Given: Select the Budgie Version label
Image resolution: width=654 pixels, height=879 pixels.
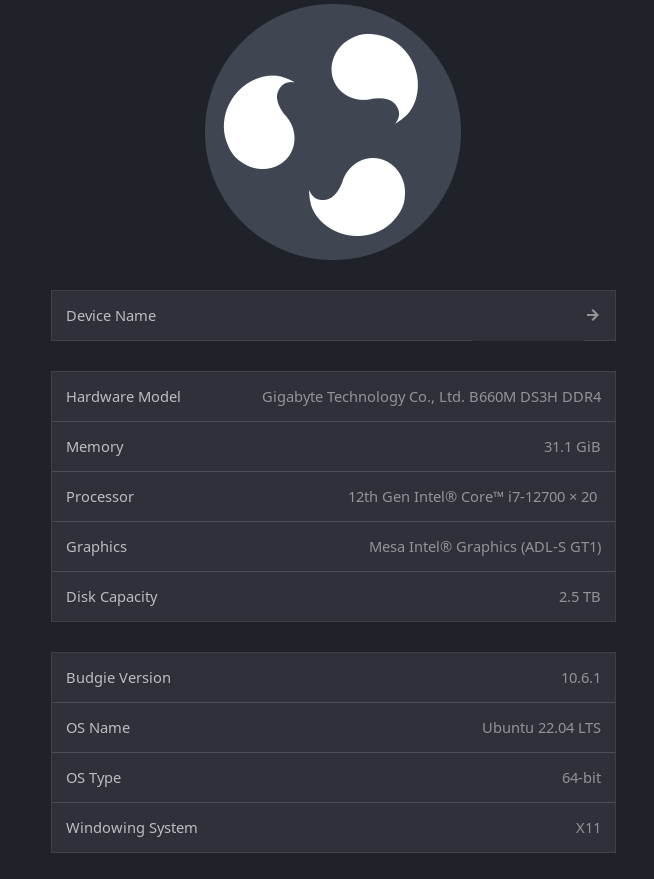Looking at the screenshot, I should pos(118,678).
